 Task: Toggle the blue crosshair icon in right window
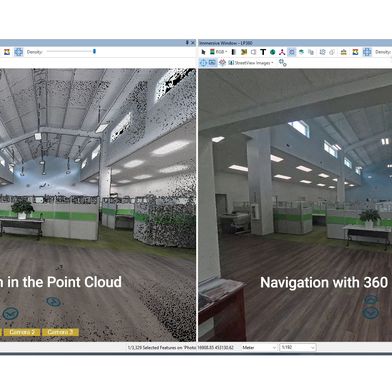pyautogui.click(x=367, y=52)
